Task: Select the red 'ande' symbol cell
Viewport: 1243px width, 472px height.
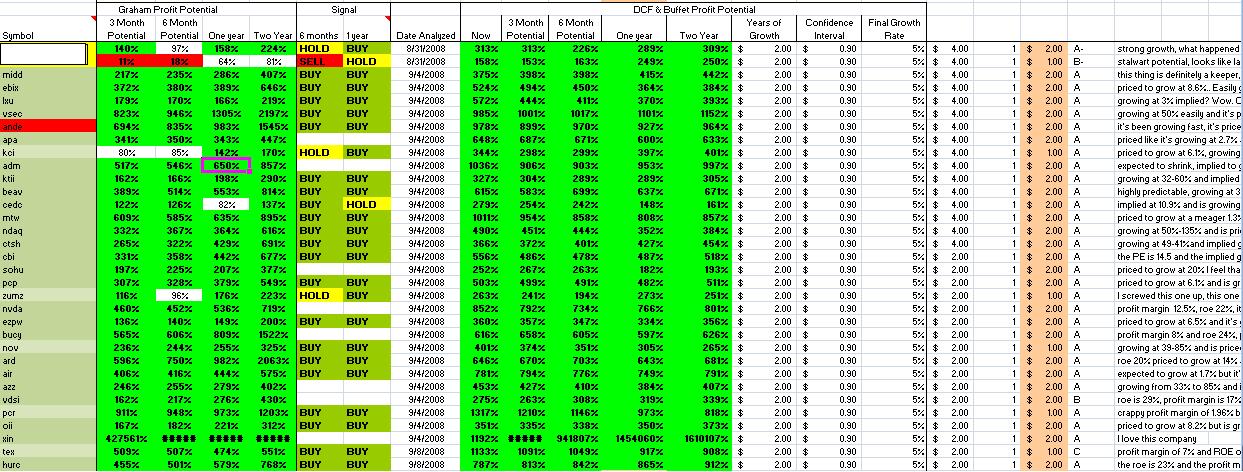Action: tap(48, 126)
